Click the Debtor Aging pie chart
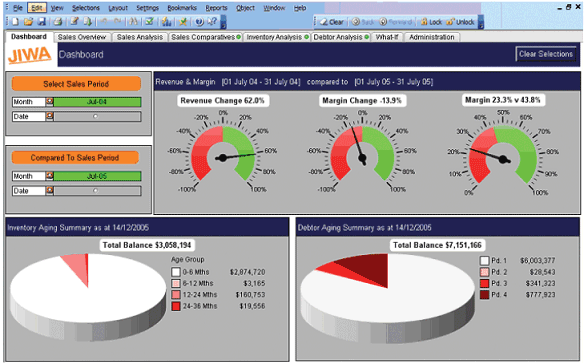 coord(387,298)
